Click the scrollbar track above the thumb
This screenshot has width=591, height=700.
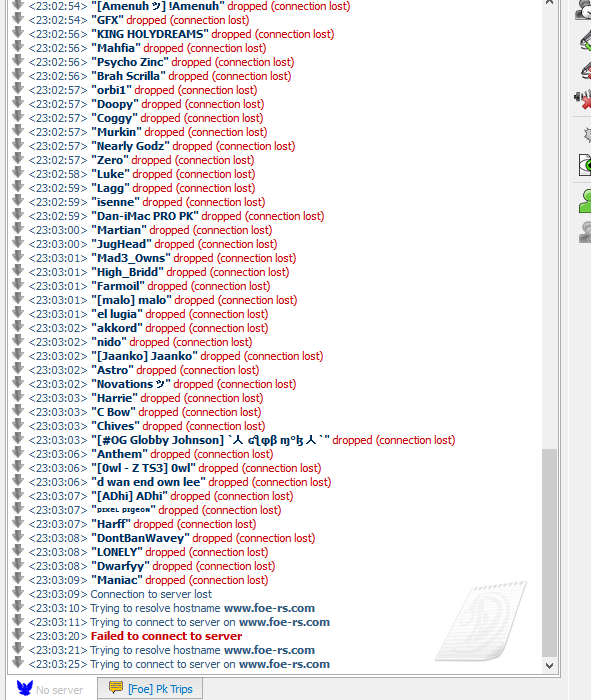point(549,228)
